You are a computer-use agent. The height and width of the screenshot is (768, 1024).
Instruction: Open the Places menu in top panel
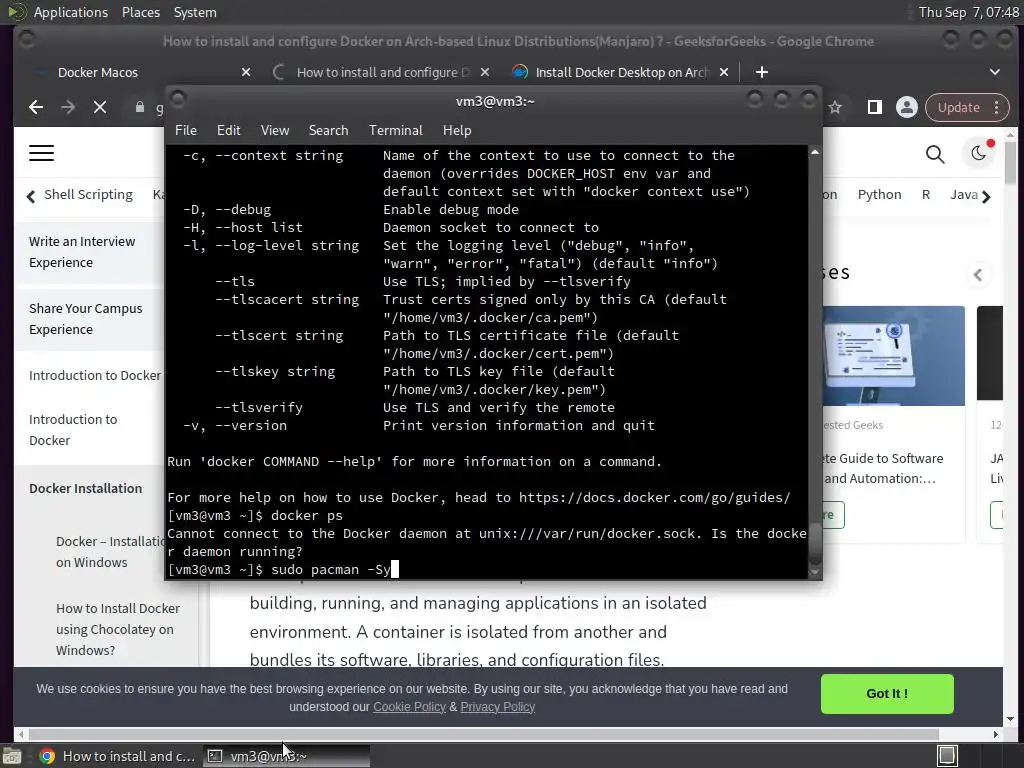tap(141, 12)
